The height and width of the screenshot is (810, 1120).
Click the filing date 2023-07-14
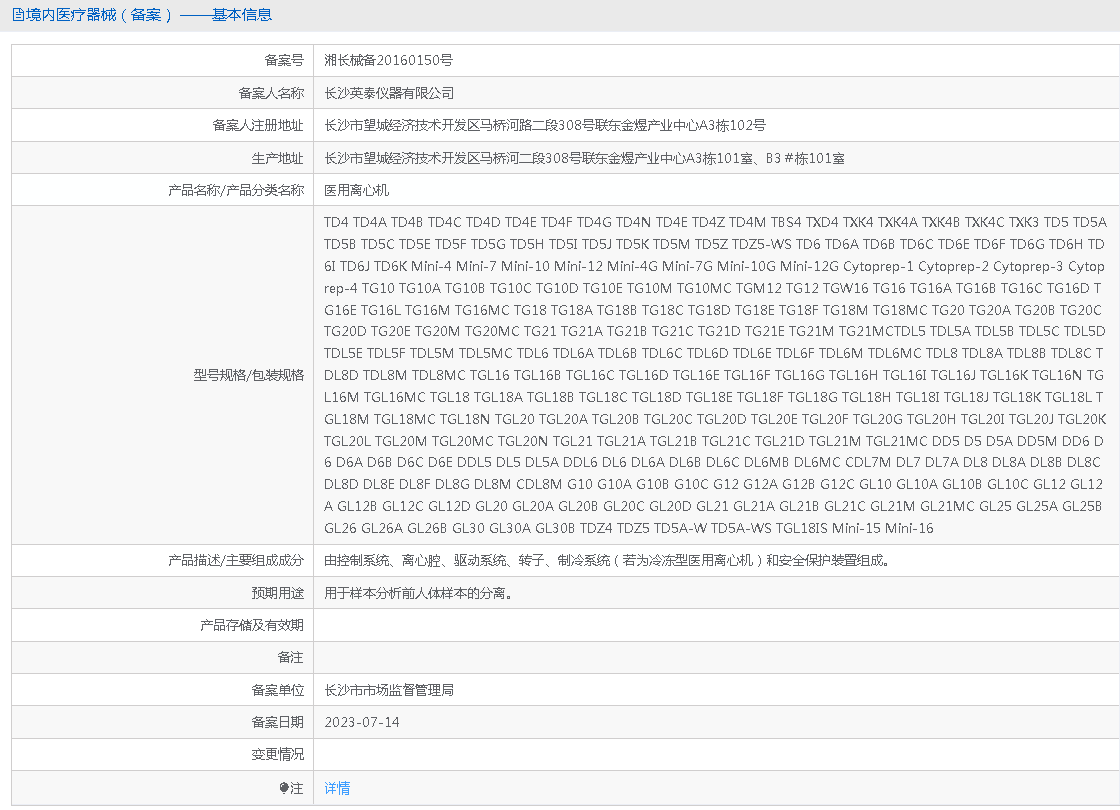point(362,722)
